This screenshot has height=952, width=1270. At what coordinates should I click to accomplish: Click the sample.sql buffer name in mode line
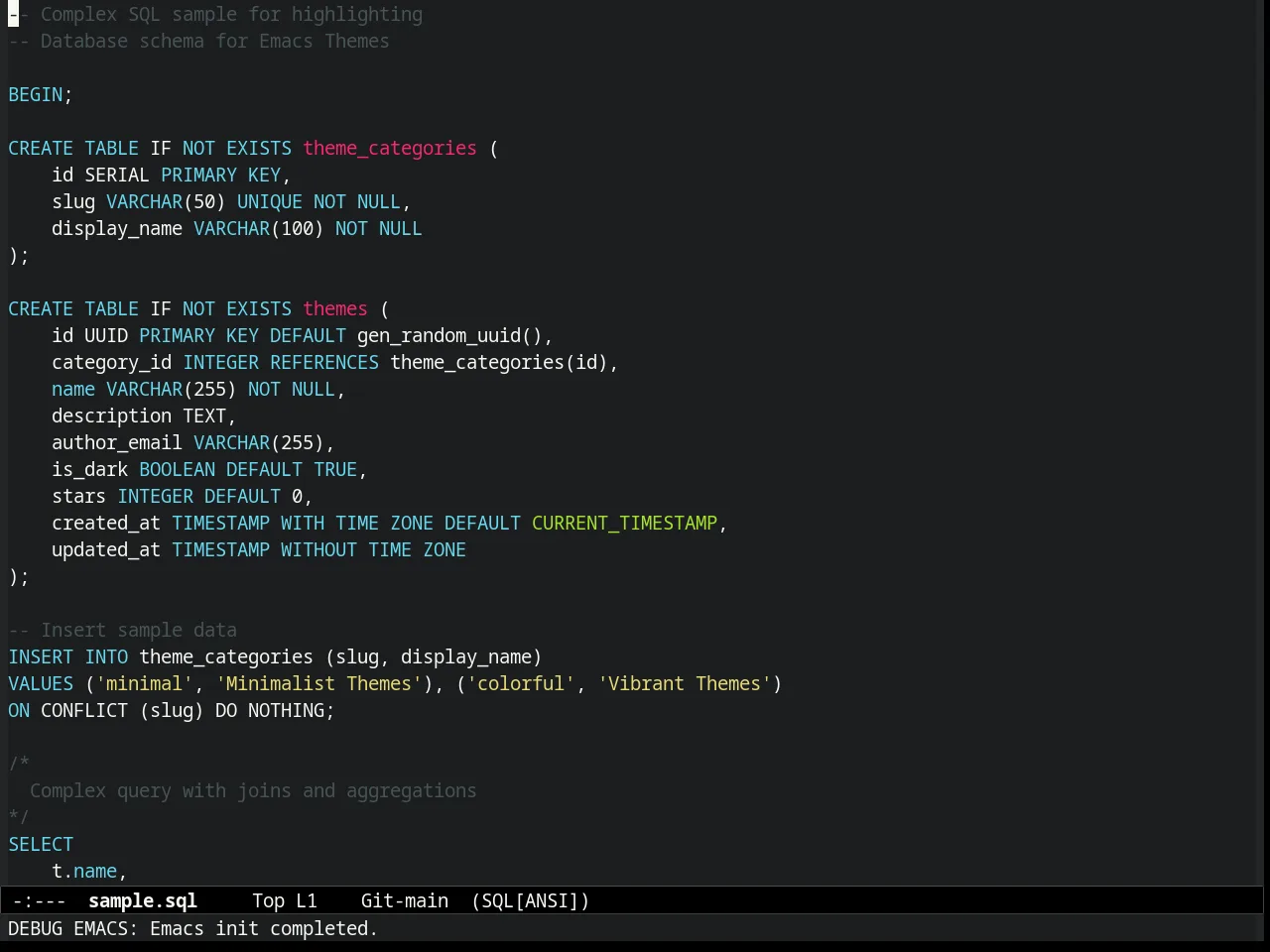click(x=143, y=900)
